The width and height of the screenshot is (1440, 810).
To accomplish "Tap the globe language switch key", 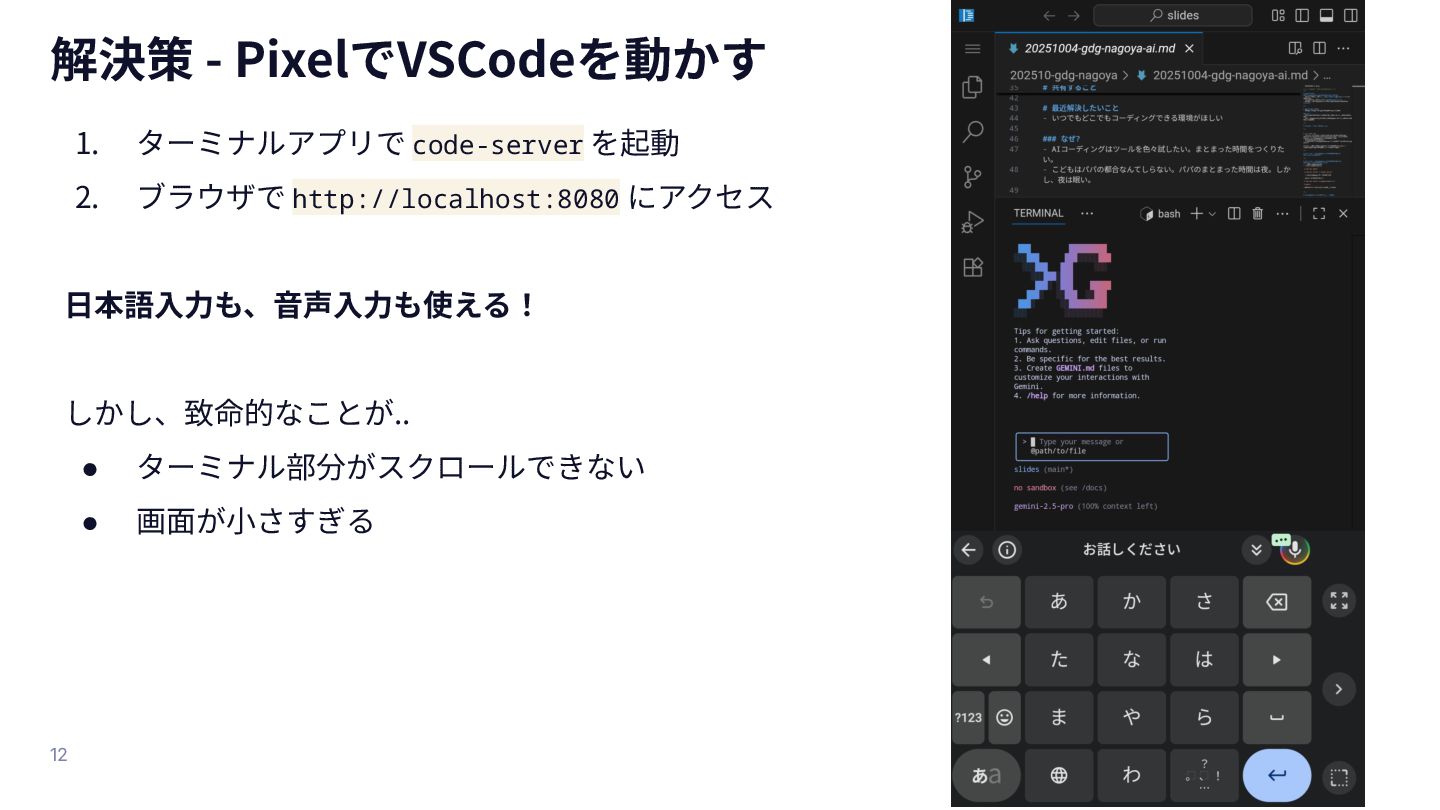I will tap(1059, 775).
